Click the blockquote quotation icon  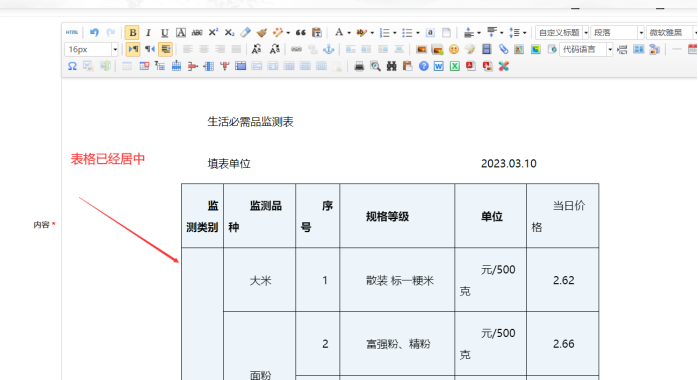coord(300,32)
